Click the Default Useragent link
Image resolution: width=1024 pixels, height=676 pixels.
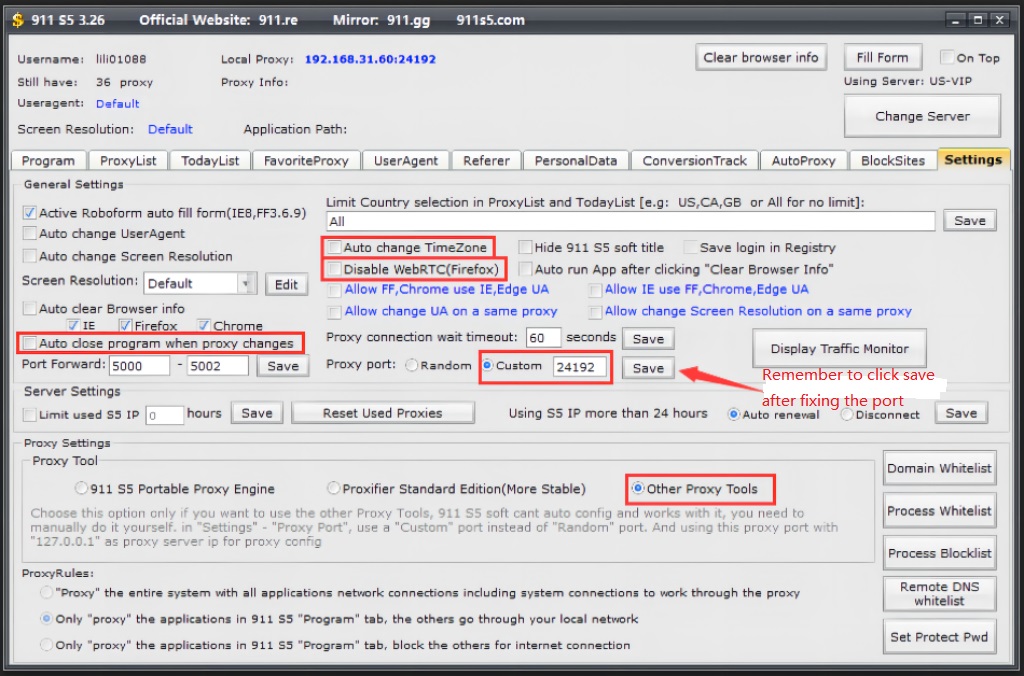(x=118, y=104)
